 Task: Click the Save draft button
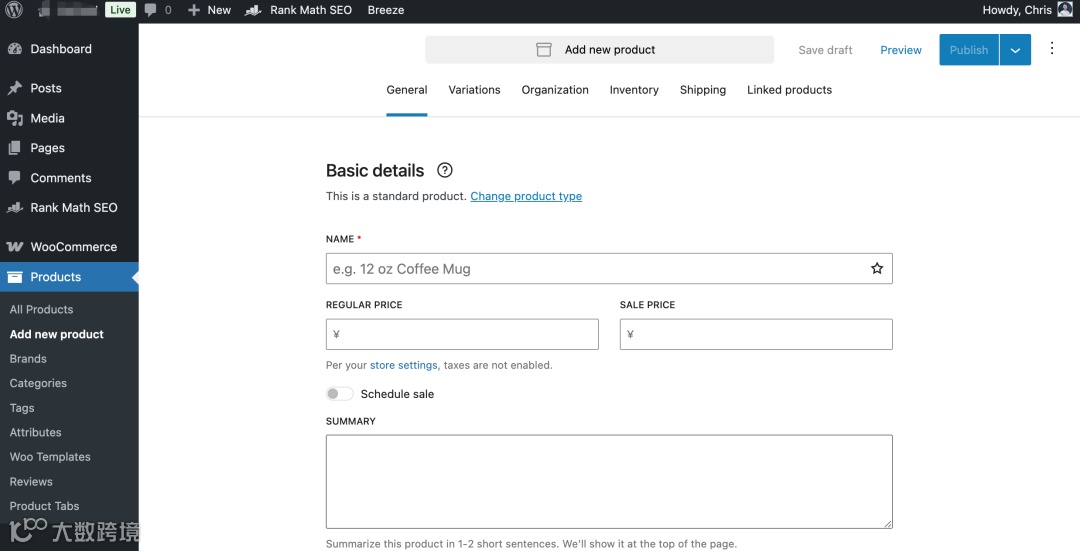click(825, 50)
